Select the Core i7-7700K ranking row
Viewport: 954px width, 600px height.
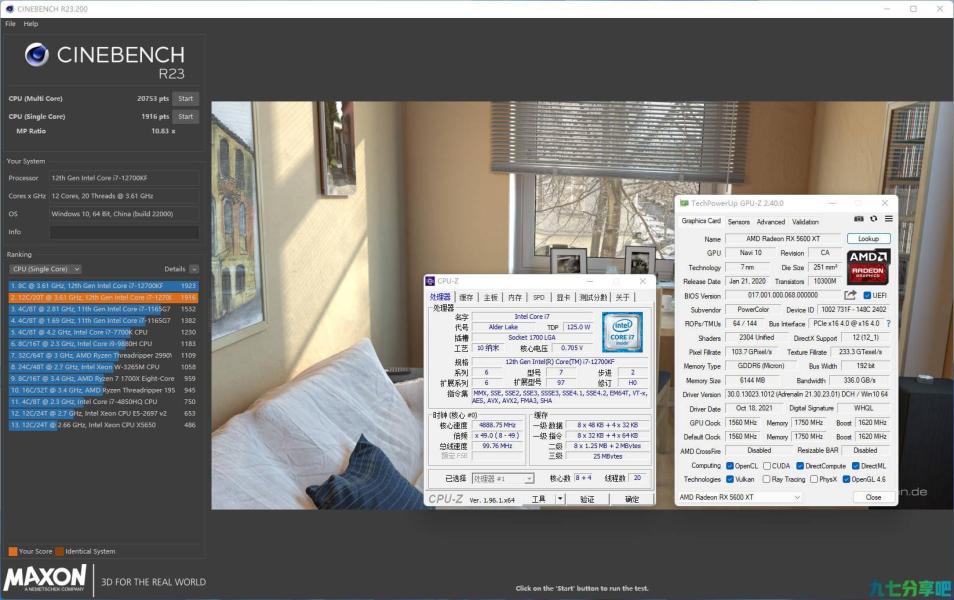point(103,332)
